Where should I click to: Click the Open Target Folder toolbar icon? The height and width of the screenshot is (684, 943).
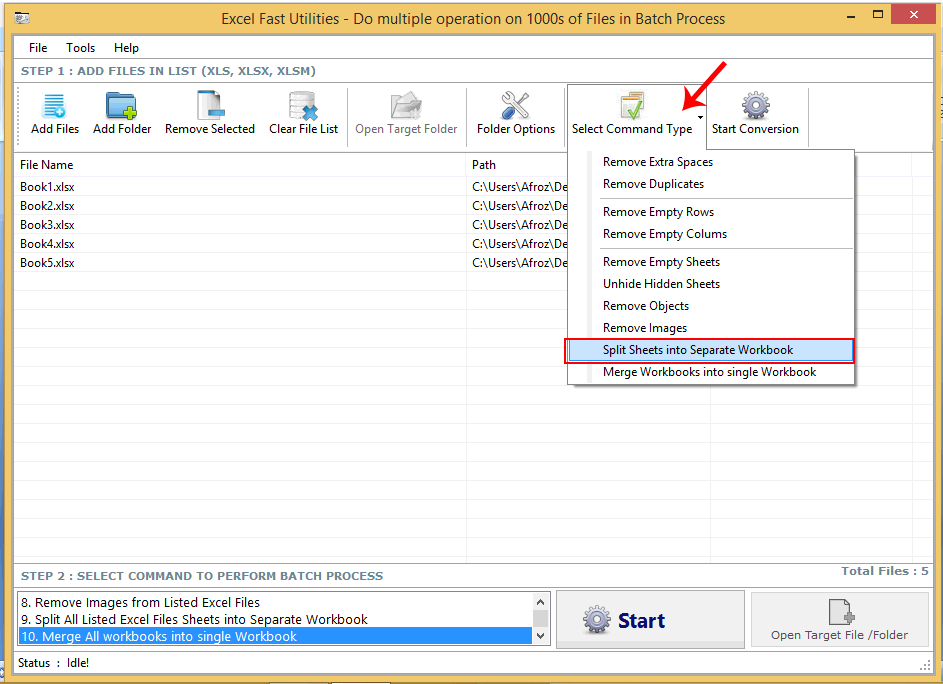tap(406, 104)
